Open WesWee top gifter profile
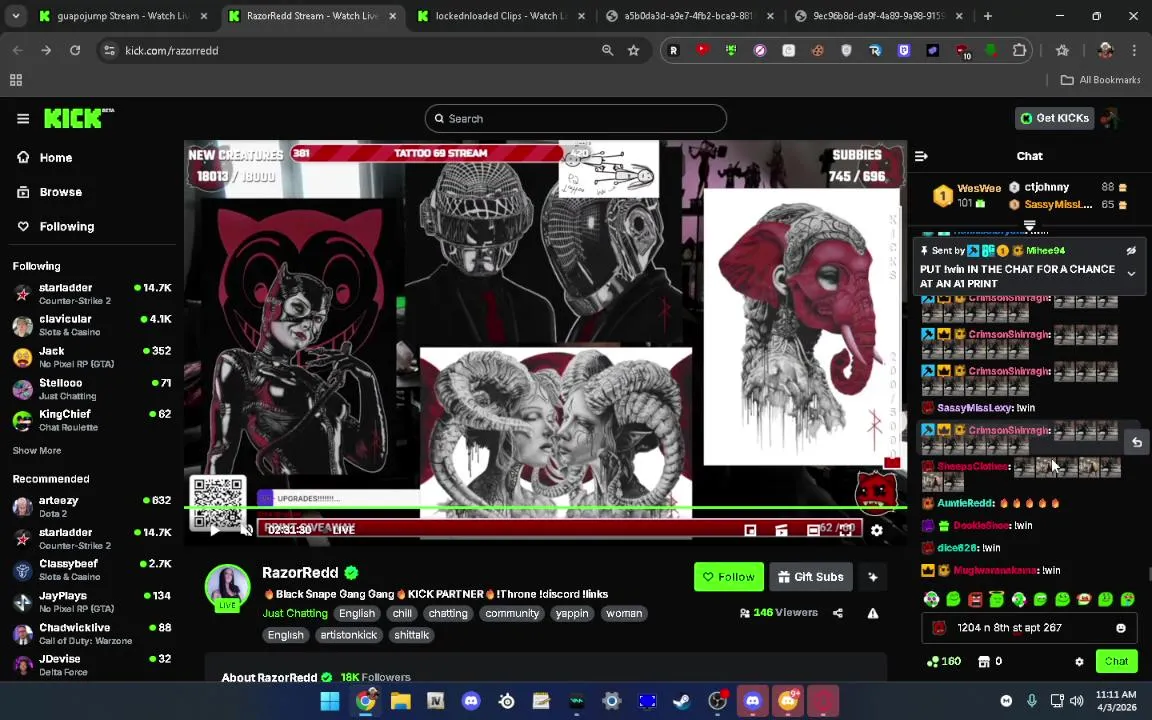This screenshot has height=720, width=1152. pyautogui.click(x=968, y=195)
